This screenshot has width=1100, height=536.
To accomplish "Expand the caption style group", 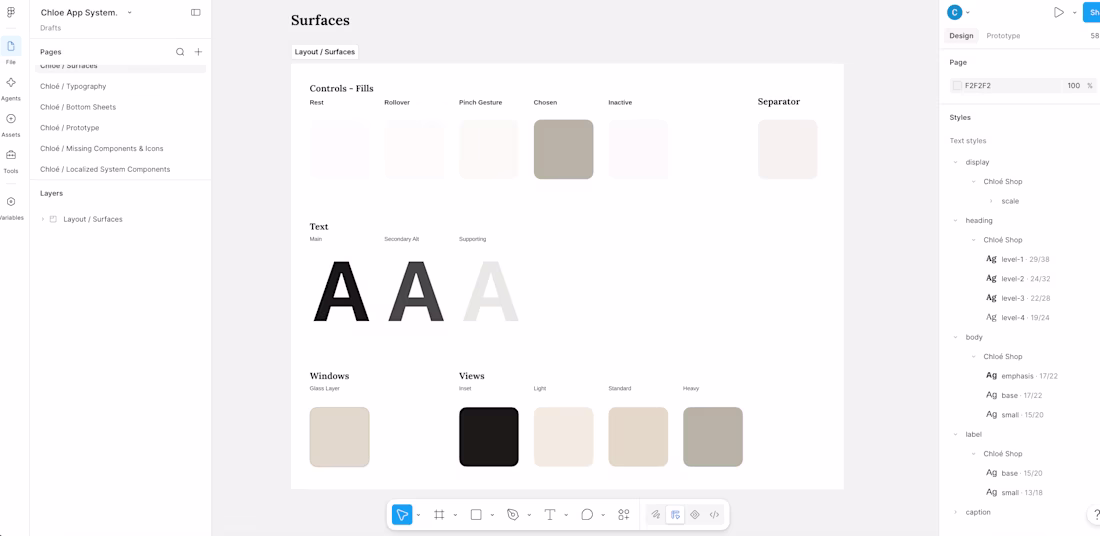I will (955, 512).
